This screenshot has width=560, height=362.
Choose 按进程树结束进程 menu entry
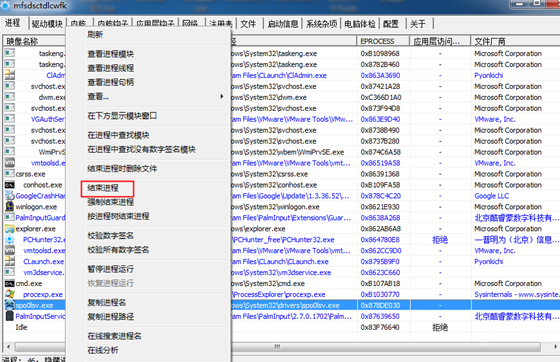[118, 216]
